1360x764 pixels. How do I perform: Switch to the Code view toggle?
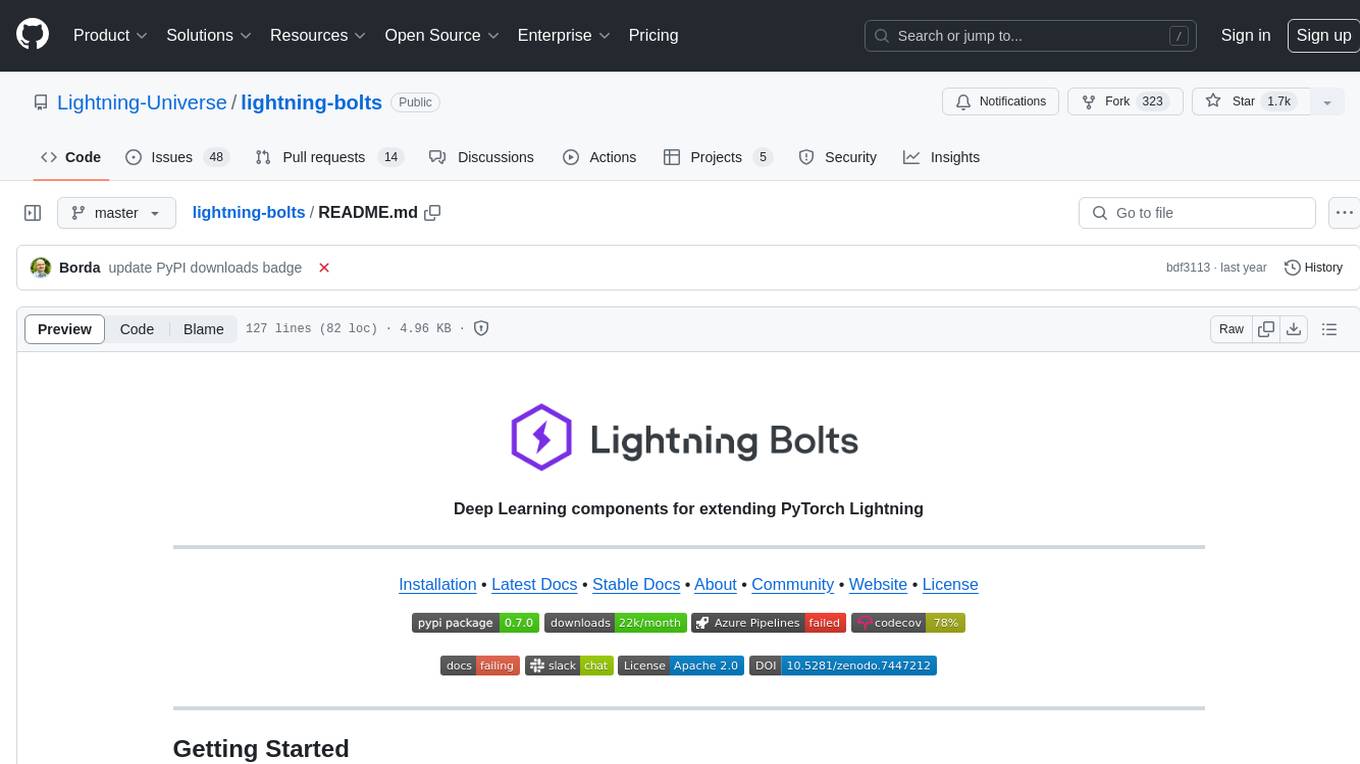coord(137,329)
